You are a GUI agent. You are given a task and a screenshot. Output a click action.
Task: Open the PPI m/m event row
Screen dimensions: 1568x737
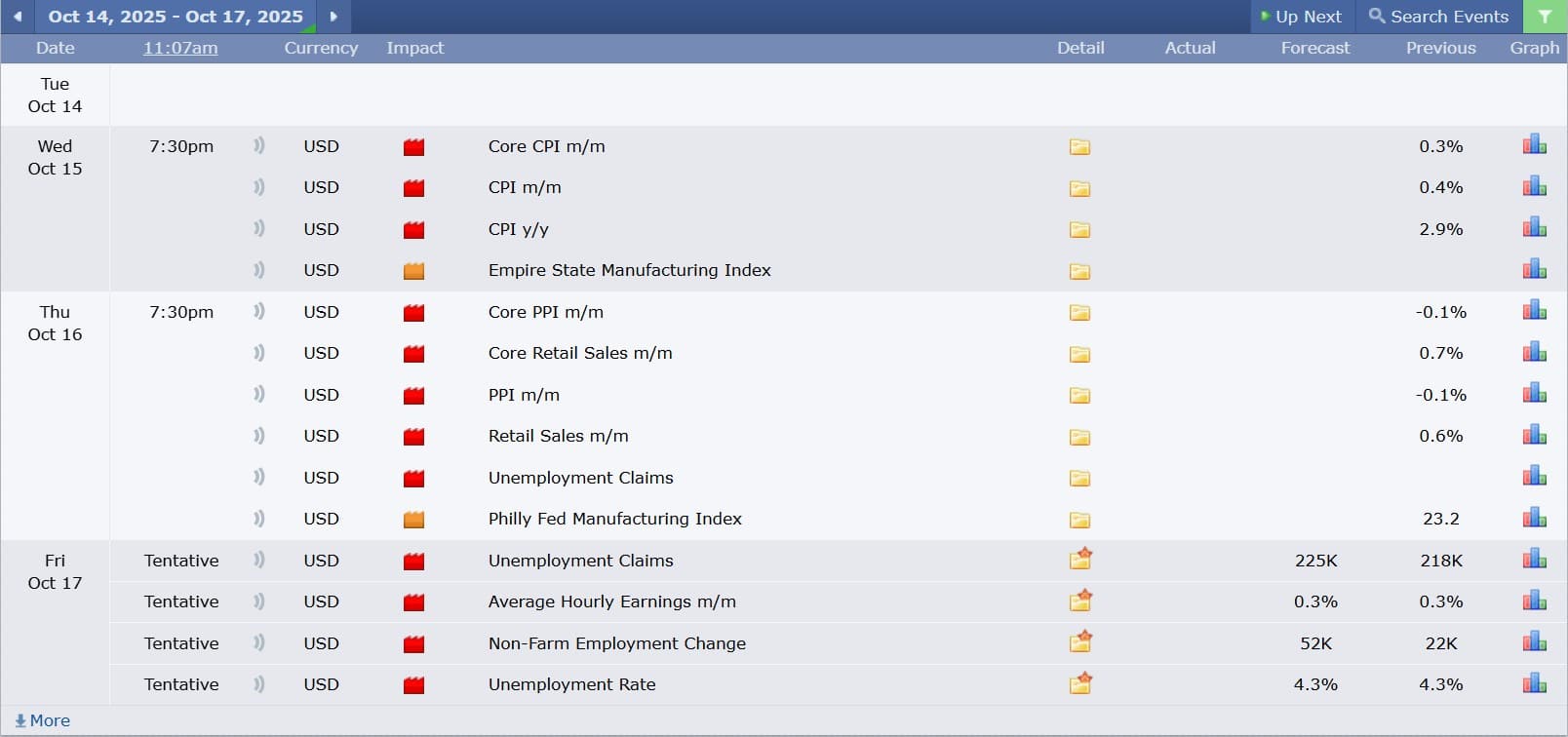[x=524, y=395]
